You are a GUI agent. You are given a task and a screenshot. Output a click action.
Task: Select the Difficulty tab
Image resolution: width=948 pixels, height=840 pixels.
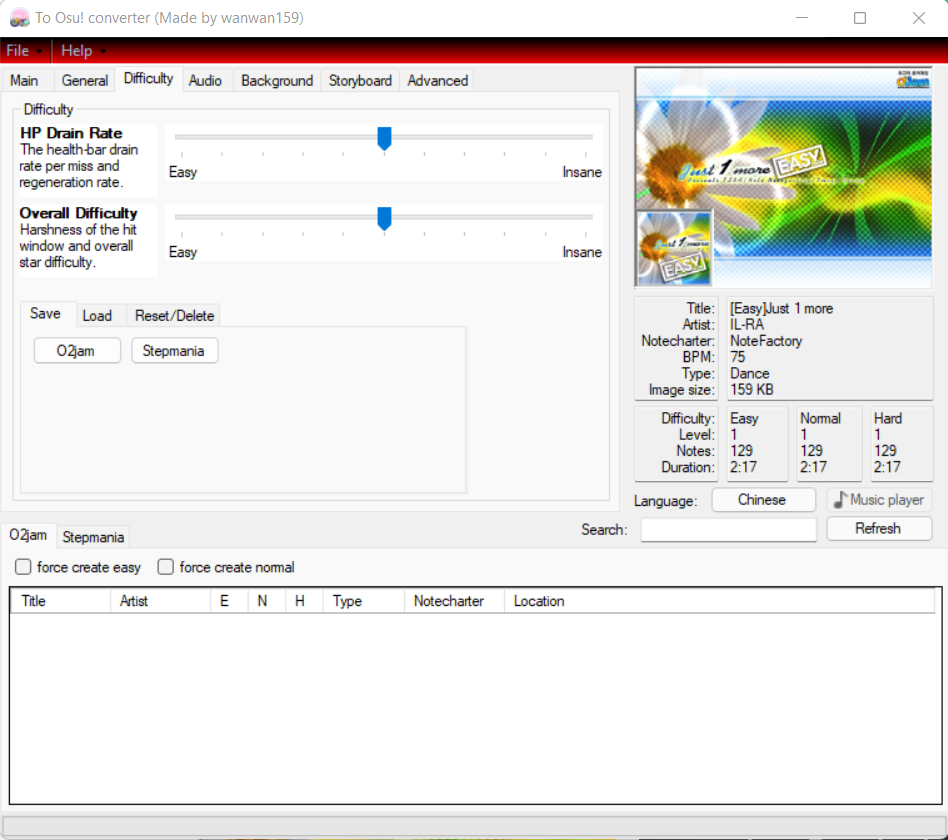pyautogui.click(x=148, y=79)
